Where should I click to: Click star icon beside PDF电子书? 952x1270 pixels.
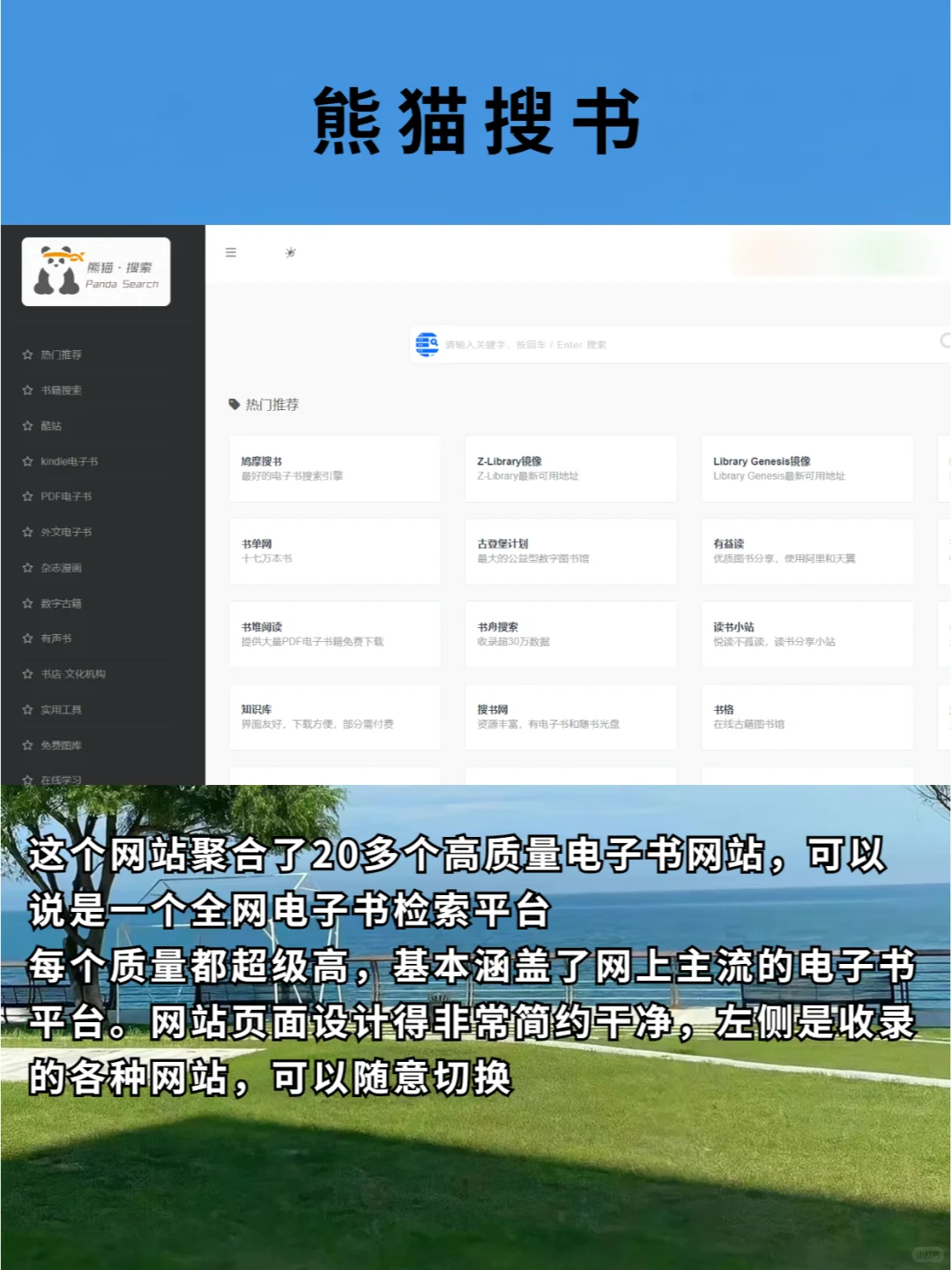(27, 497)
